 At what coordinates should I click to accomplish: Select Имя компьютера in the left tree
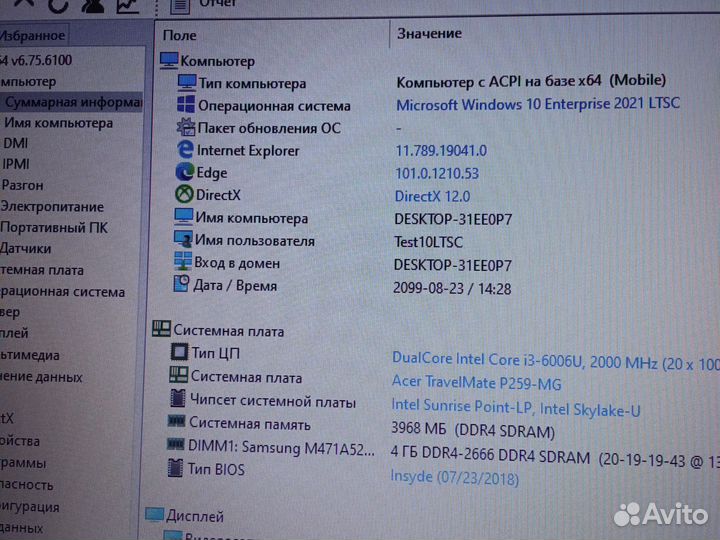coord(58,123)
